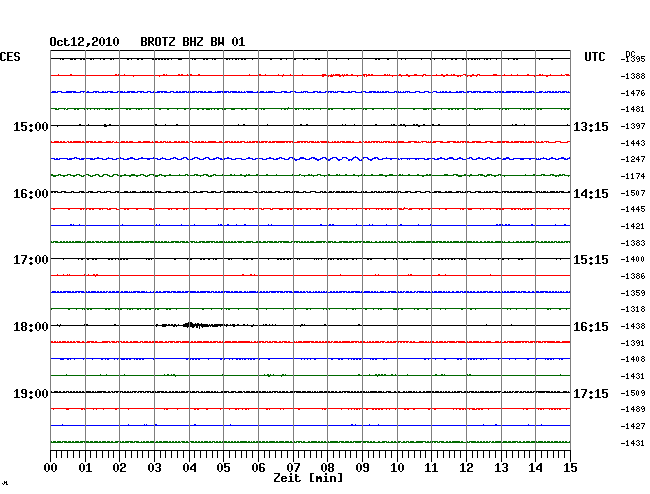Viewport: 650px width, 494px height.
Task: Click the seismic event burst on 18:00 trace
Action: tap(195, 325)
